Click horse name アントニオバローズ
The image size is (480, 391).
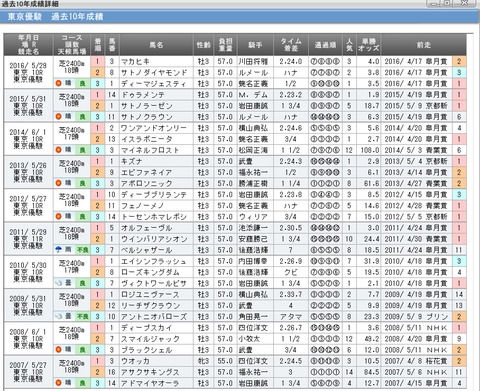[154, 317]
